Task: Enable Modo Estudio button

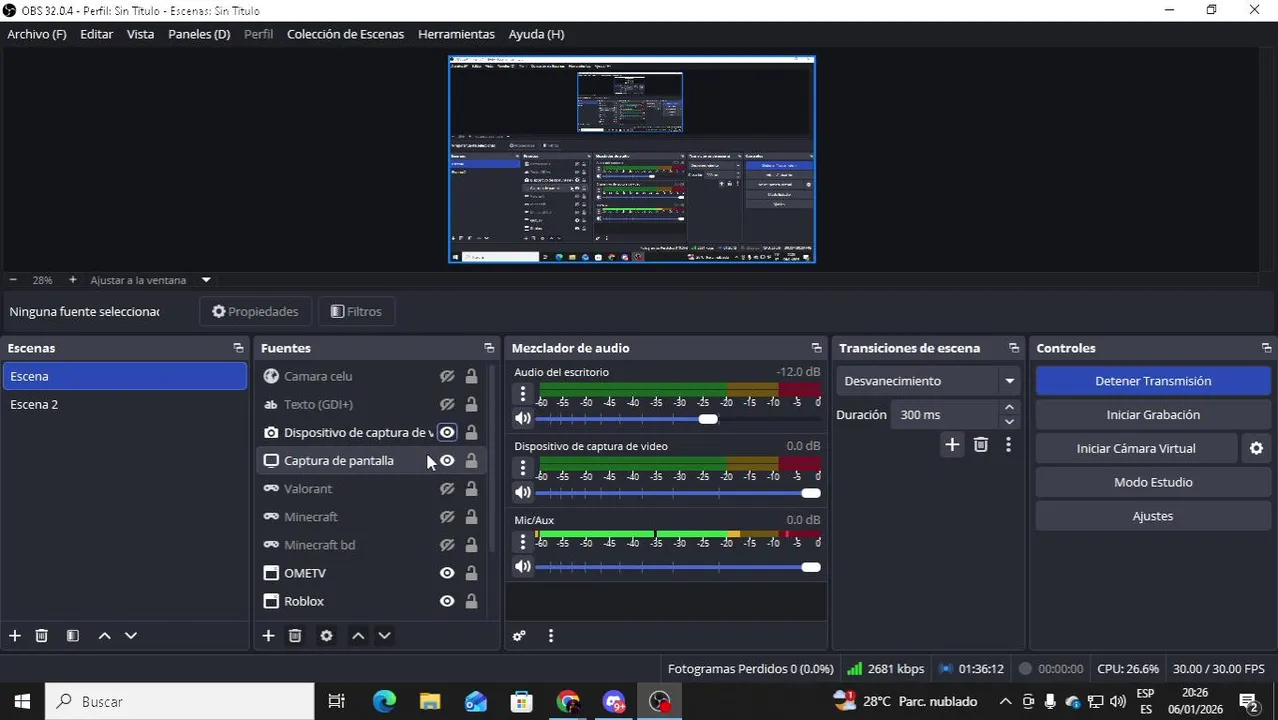Action: click(1153, 483)
